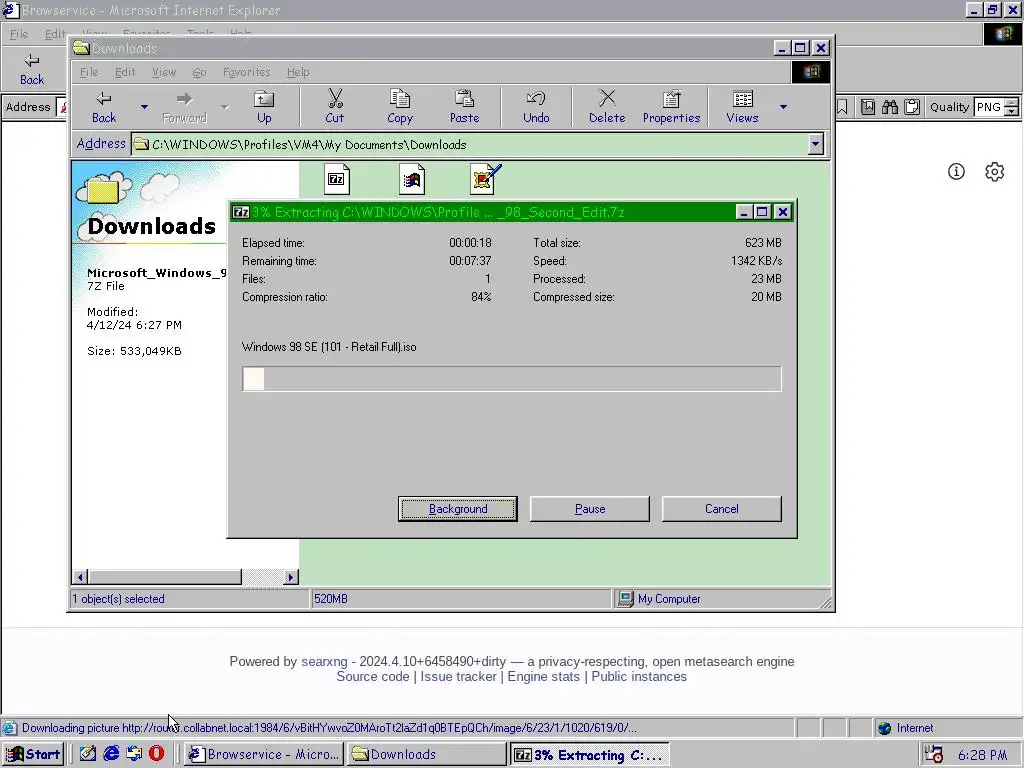Open the Start menu
Screen dimensions: 1024x768
pos(33,754)
